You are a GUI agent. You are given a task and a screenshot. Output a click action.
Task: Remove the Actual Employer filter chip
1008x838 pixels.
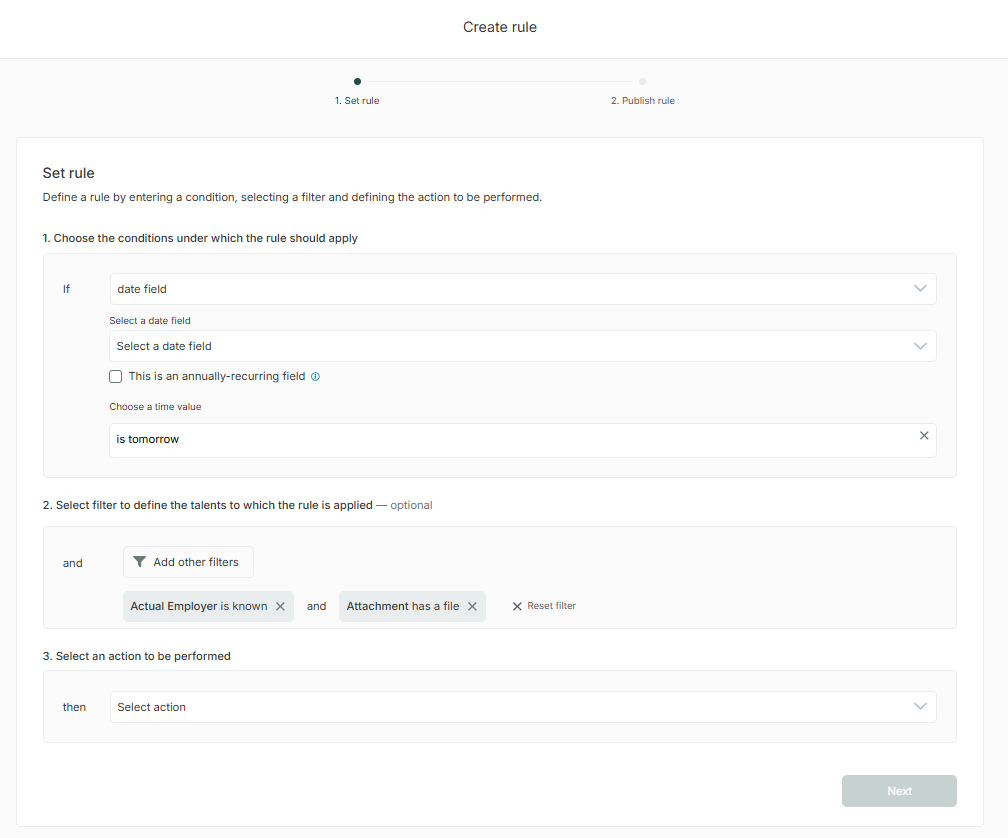pos(281,606)
